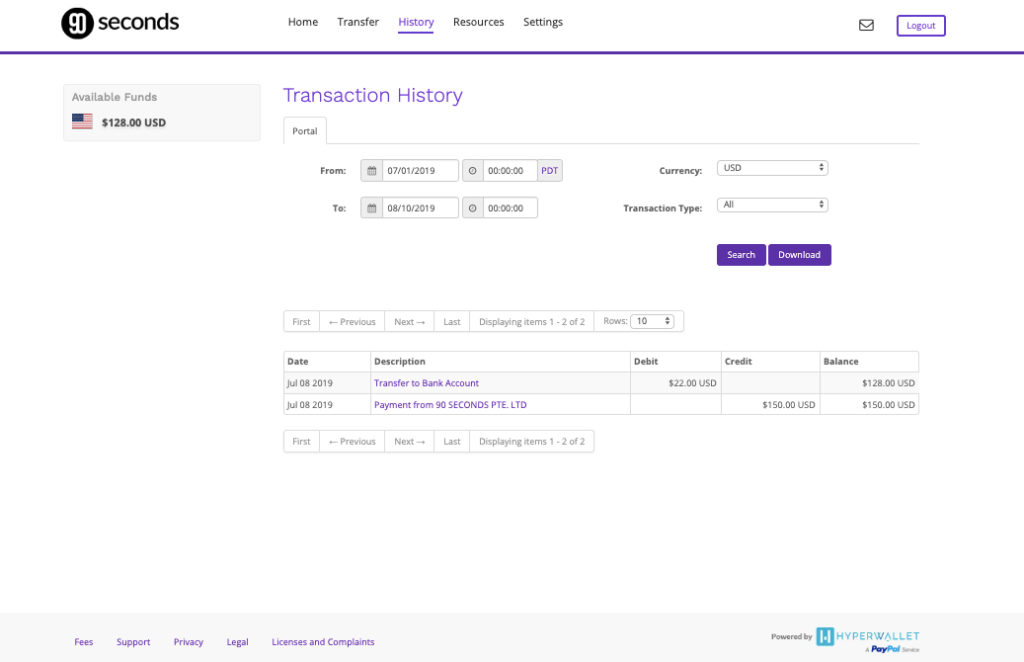The height and width of the screenshot is (662, 1024).
Task: Open the envelope messages icon
Action: click(x=866, y=26)
